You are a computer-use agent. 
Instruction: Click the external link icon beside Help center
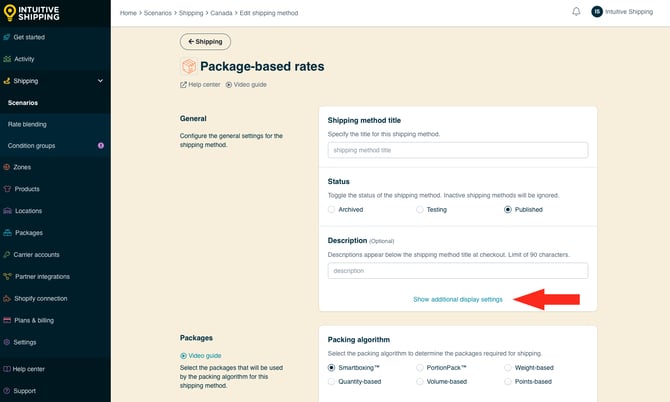[183, 85]
